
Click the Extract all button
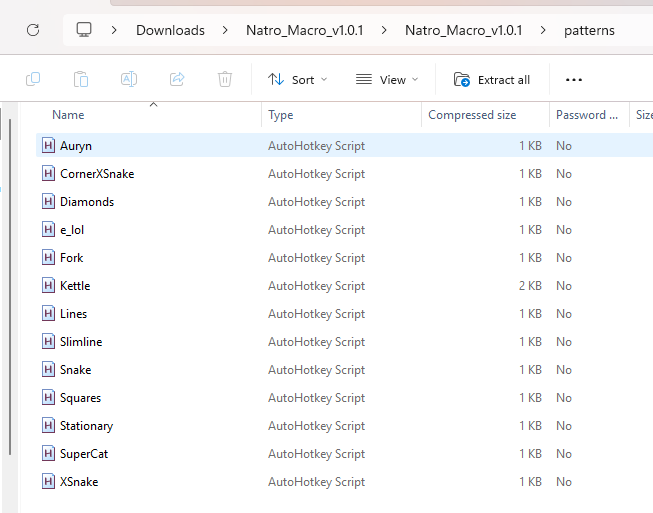point(492,80)
